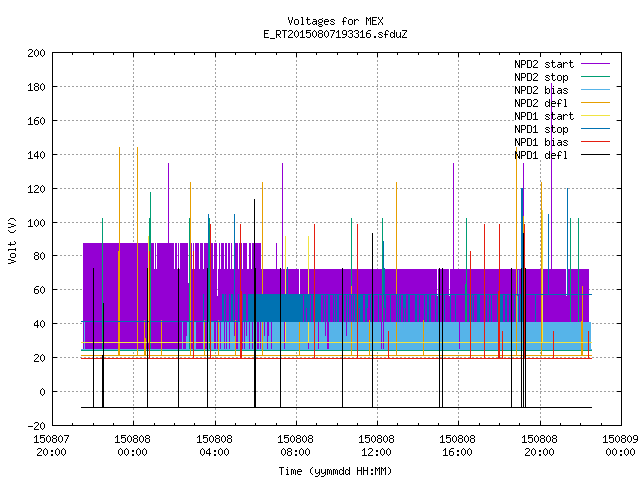Click the black NPD1 defl legend line
Screen dimensions: 640x480
coord(595,155)
